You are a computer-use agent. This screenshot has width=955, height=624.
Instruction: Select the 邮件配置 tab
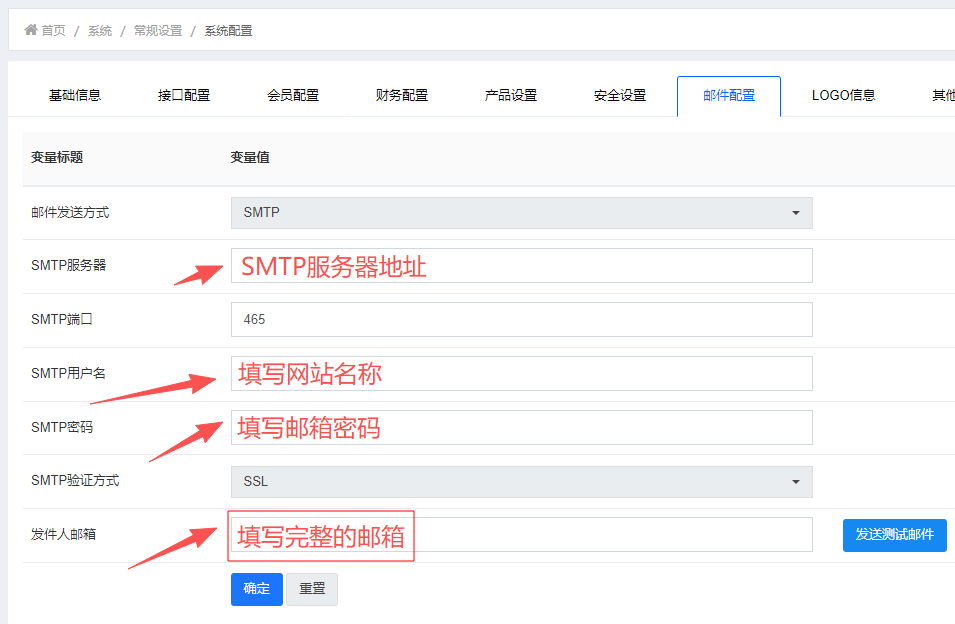click(728, 96)
